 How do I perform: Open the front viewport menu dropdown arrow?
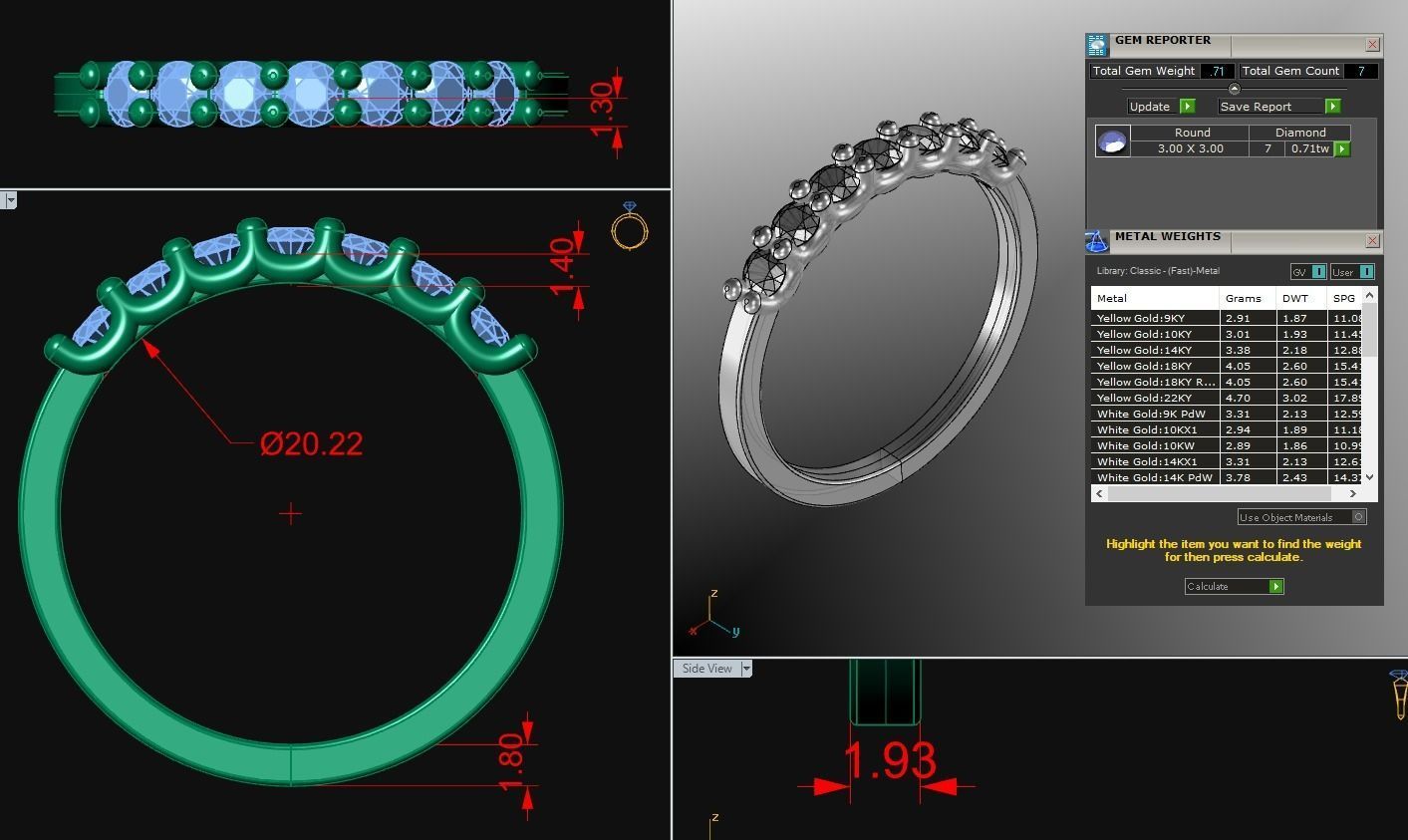pos(10,200)
